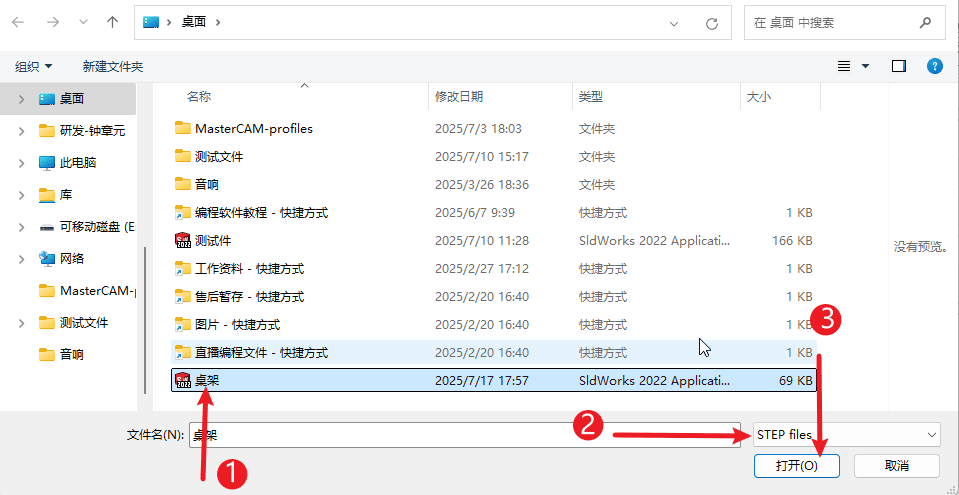Toggle the preview pane icon
Image resolution: width=959 pixels, height=495 pixels.
coord(898,66)
